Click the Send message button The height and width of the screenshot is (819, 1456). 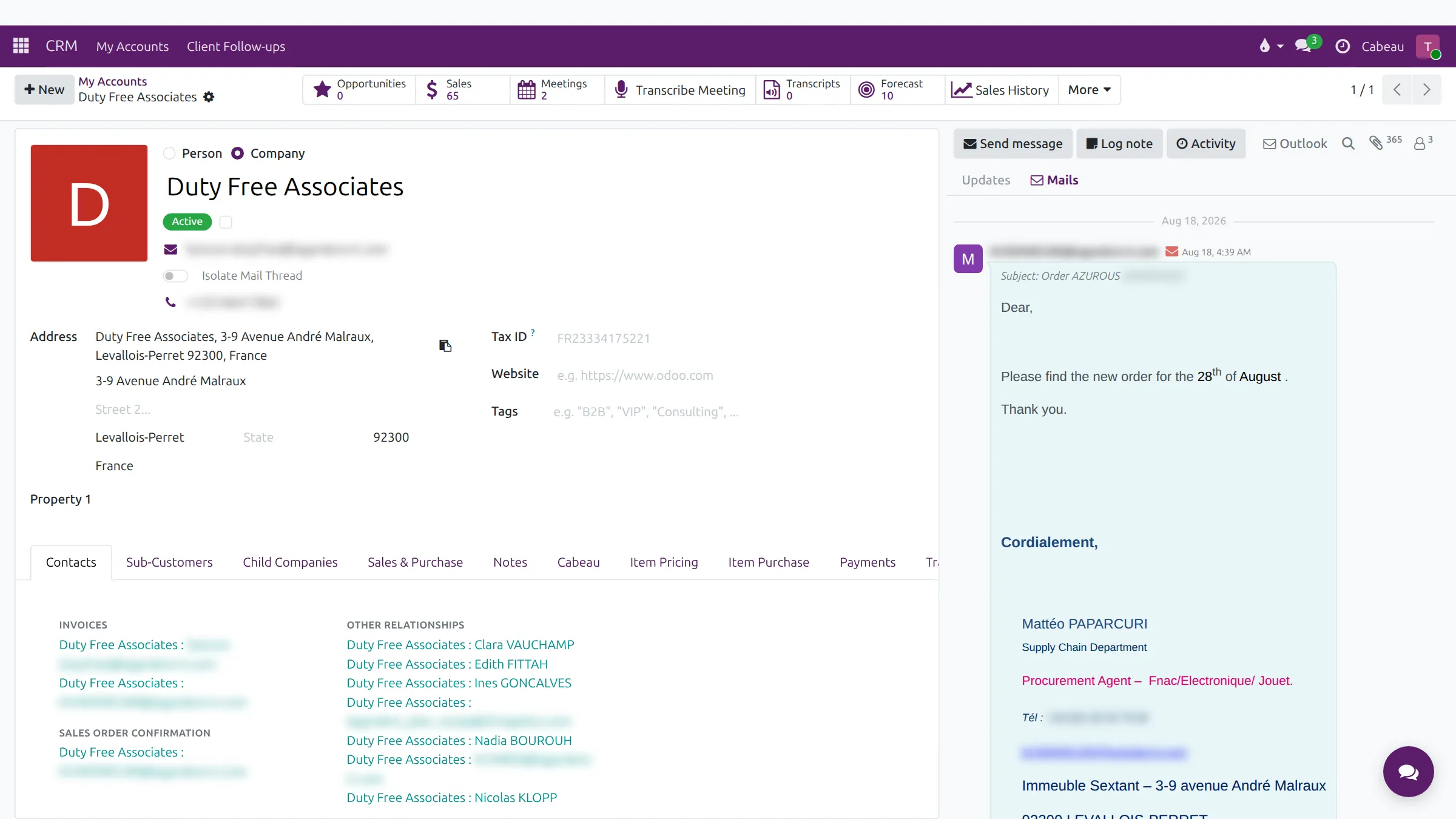[x=1013, y=144]
